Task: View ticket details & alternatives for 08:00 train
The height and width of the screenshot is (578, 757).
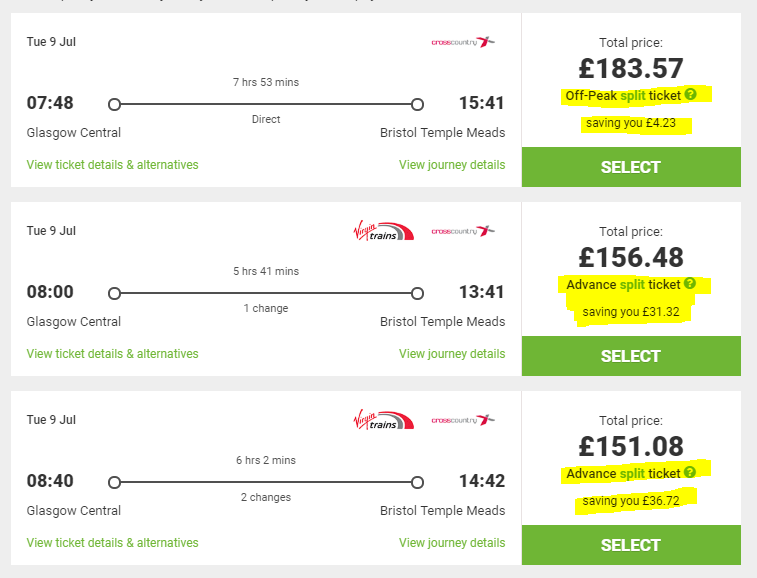Action: 112,353
